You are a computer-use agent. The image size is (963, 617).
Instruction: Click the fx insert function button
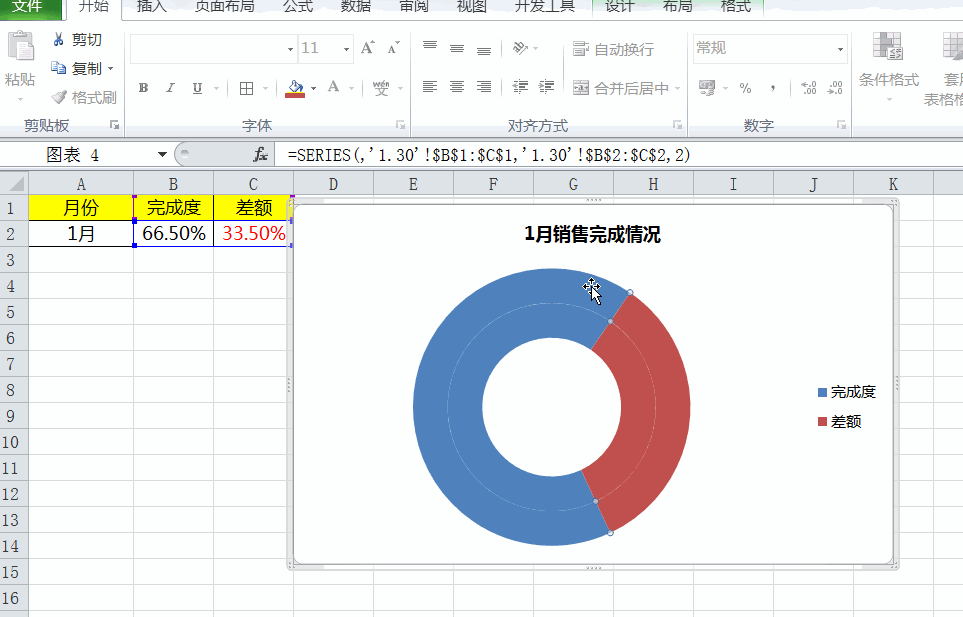click(x=260, y=155)
